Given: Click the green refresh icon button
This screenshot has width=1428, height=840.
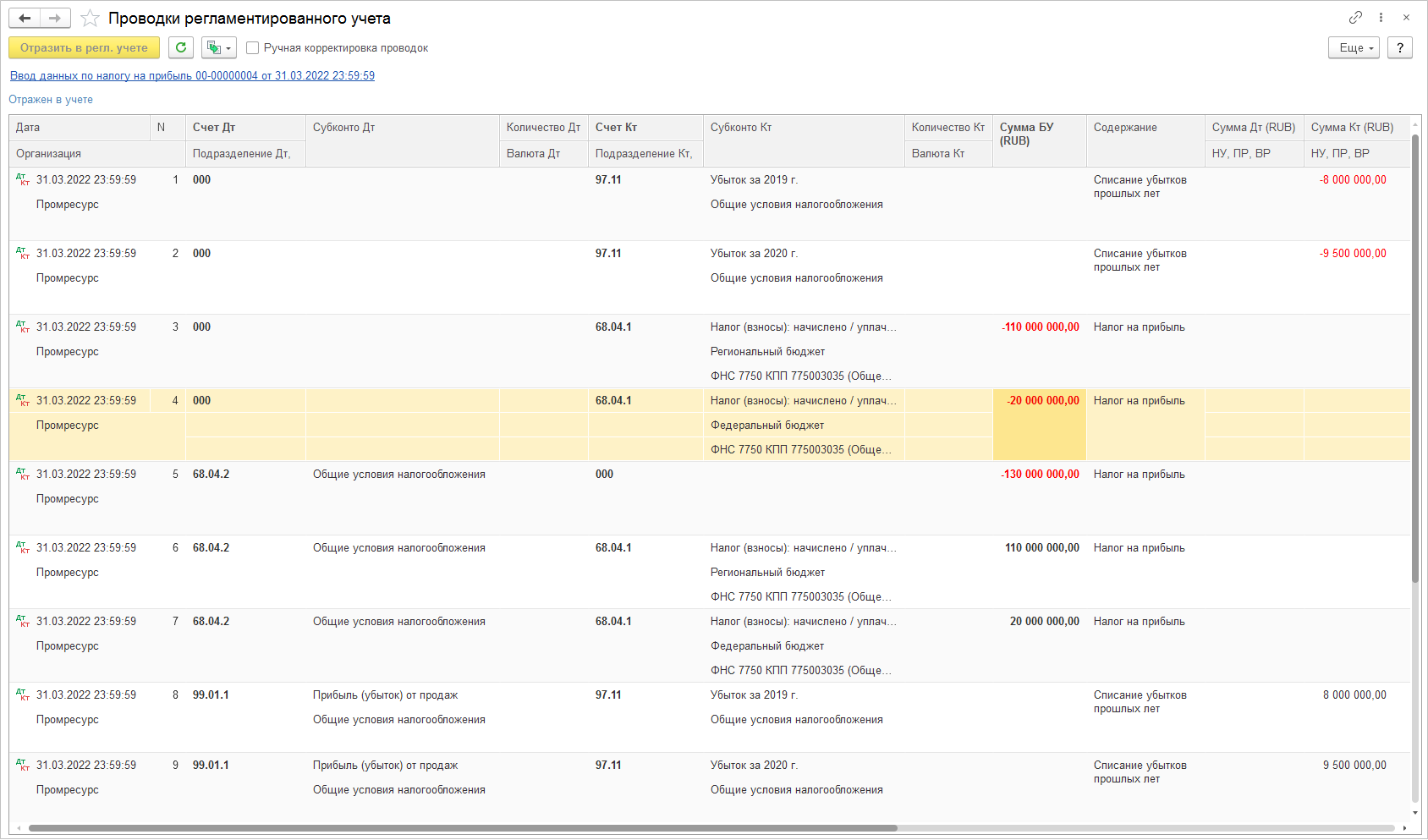Looking at the screenshot, I should [x=181, y=48].
